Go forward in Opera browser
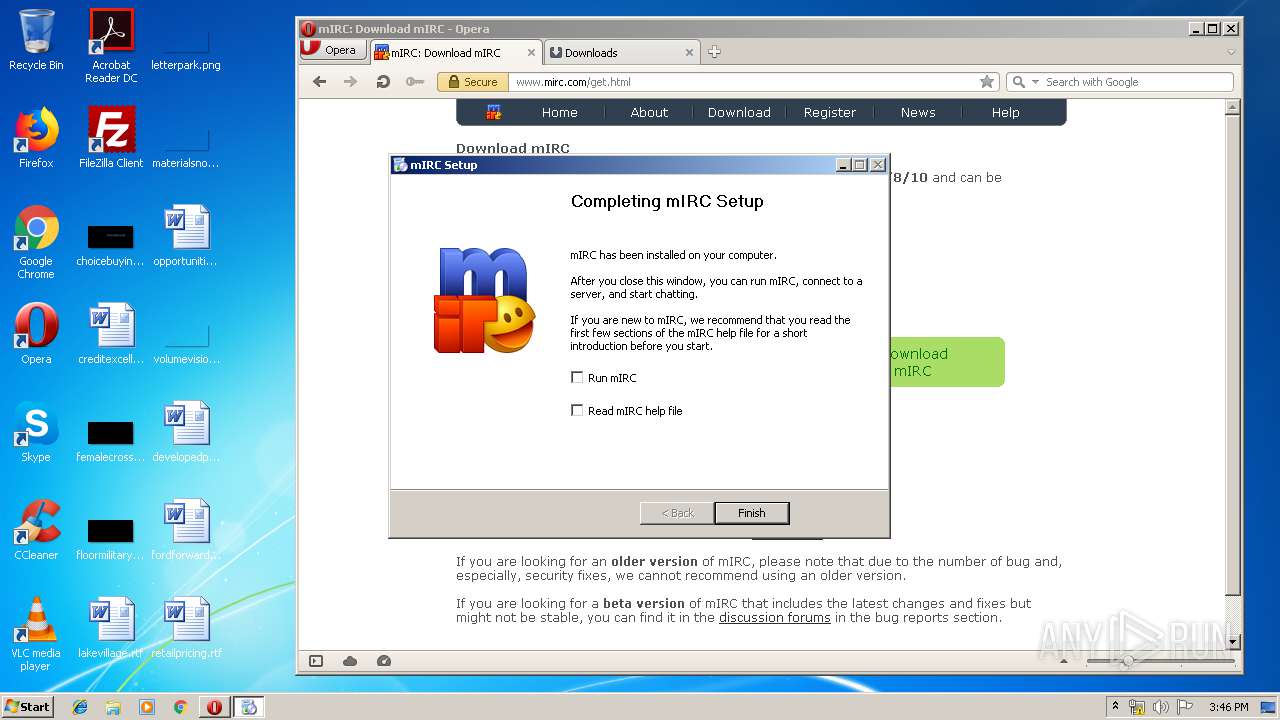The height and width of the screenshot is (720, 1280). tap(350, 82)
